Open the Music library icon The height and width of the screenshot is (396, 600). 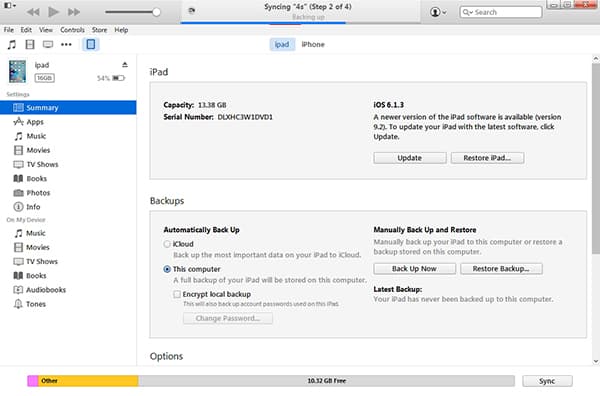click(12, 44)
